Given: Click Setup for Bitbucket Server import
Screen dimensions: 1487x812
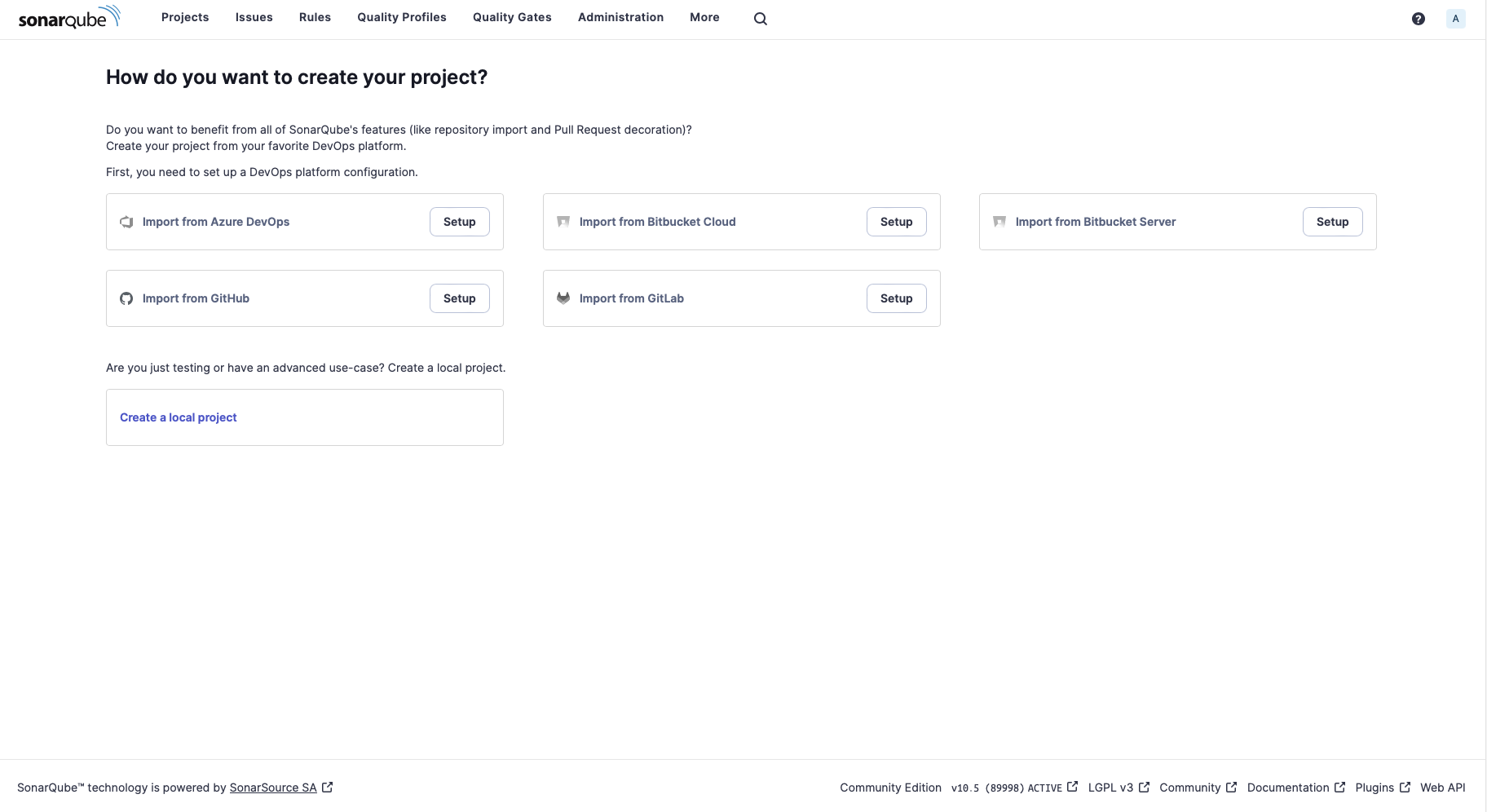Looking at the screenshot, I should click(x=1333, y=222).
